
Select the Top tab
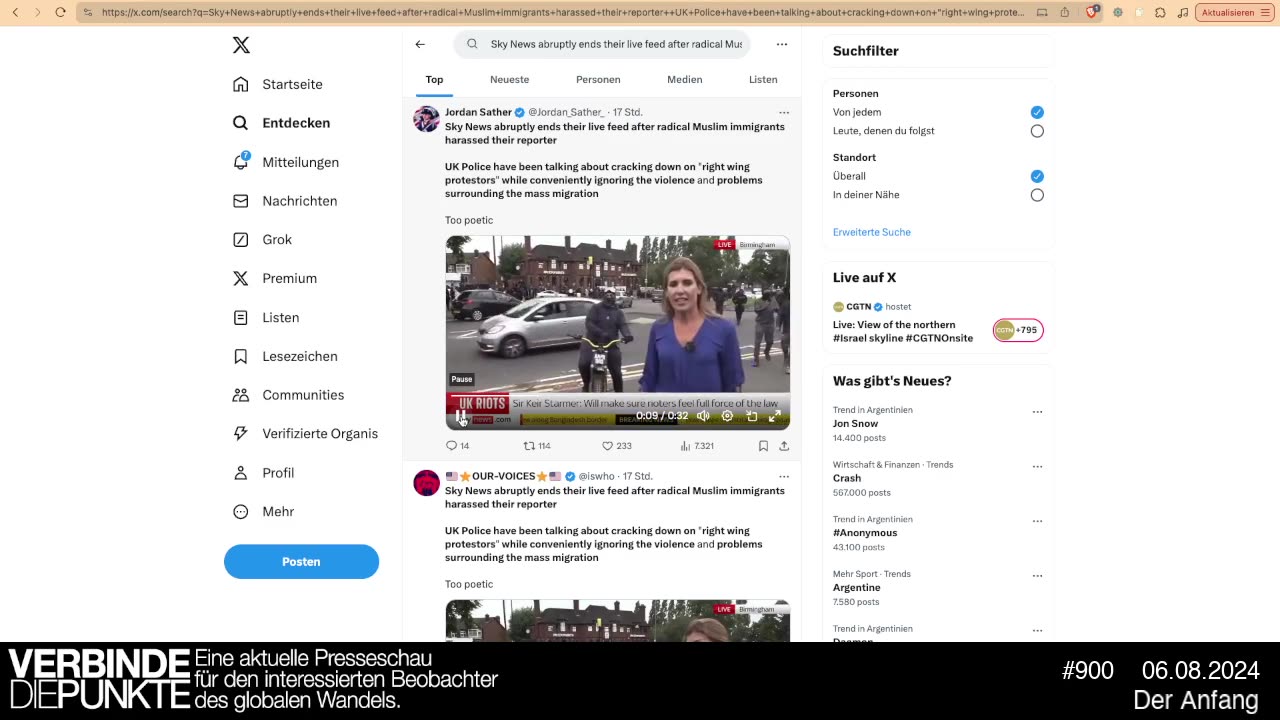point(434,80)
